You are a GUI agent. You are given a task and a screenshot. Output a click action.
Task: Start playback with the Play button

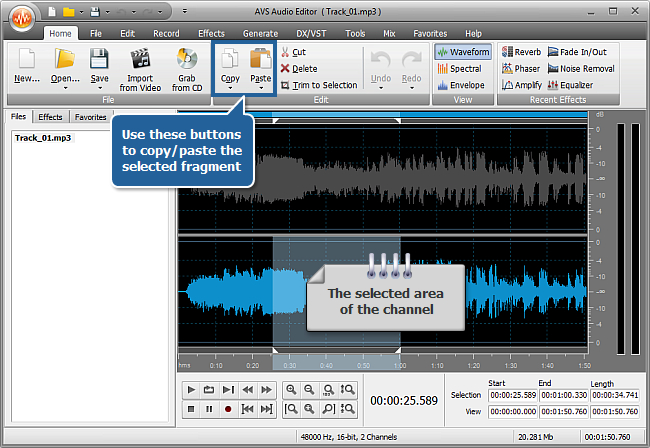point(191,390)
